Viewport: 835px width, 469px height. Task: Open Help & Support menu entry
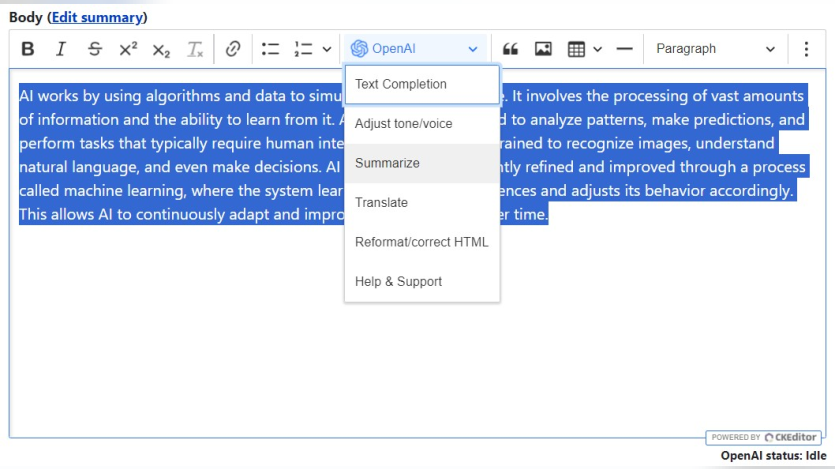(422, 281)
